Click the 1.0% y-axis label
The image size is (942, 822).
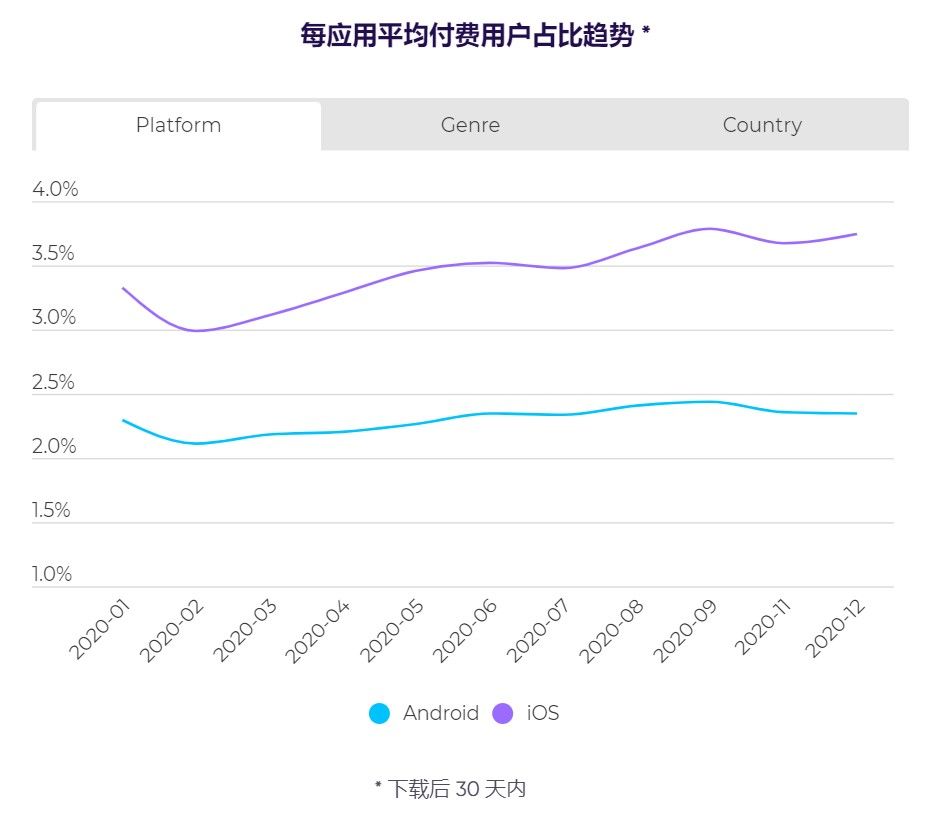tap(52, 574)
